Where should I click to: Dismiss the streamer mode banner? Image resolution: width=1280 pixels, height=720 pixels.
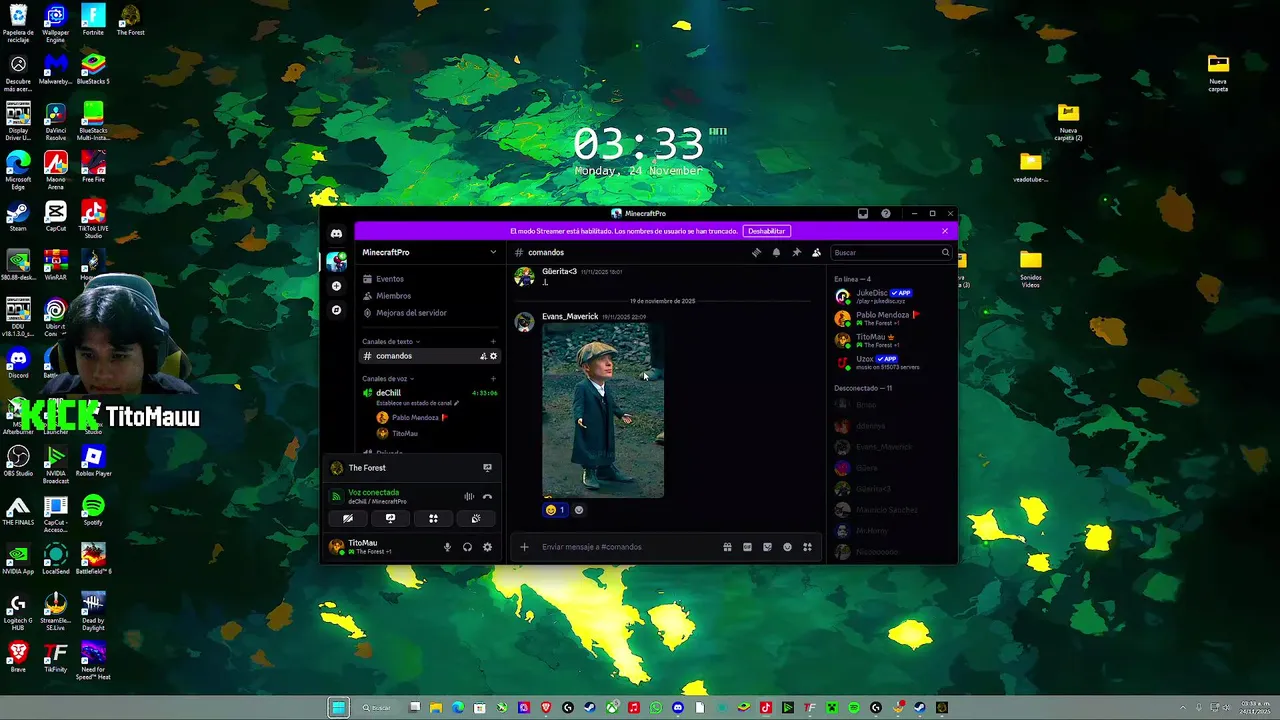coord(945,231)
